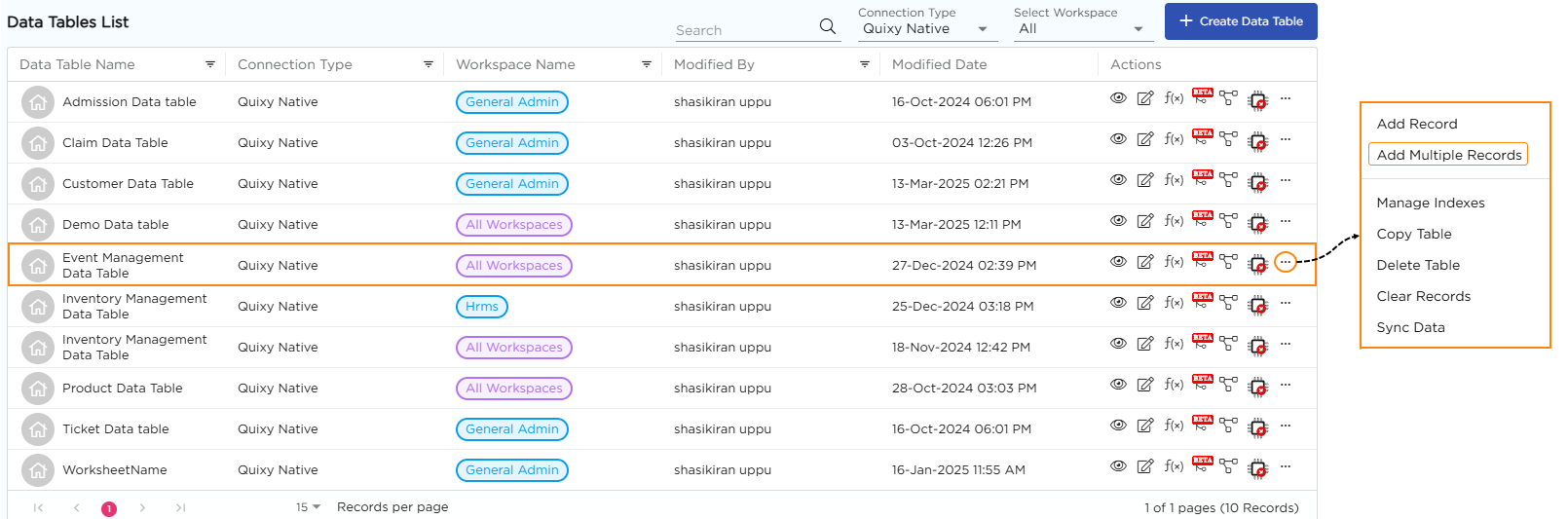Click the chip icon for Ticket Data table
This screenshot has width=1568, height=519.
(x=1258, y=427)
